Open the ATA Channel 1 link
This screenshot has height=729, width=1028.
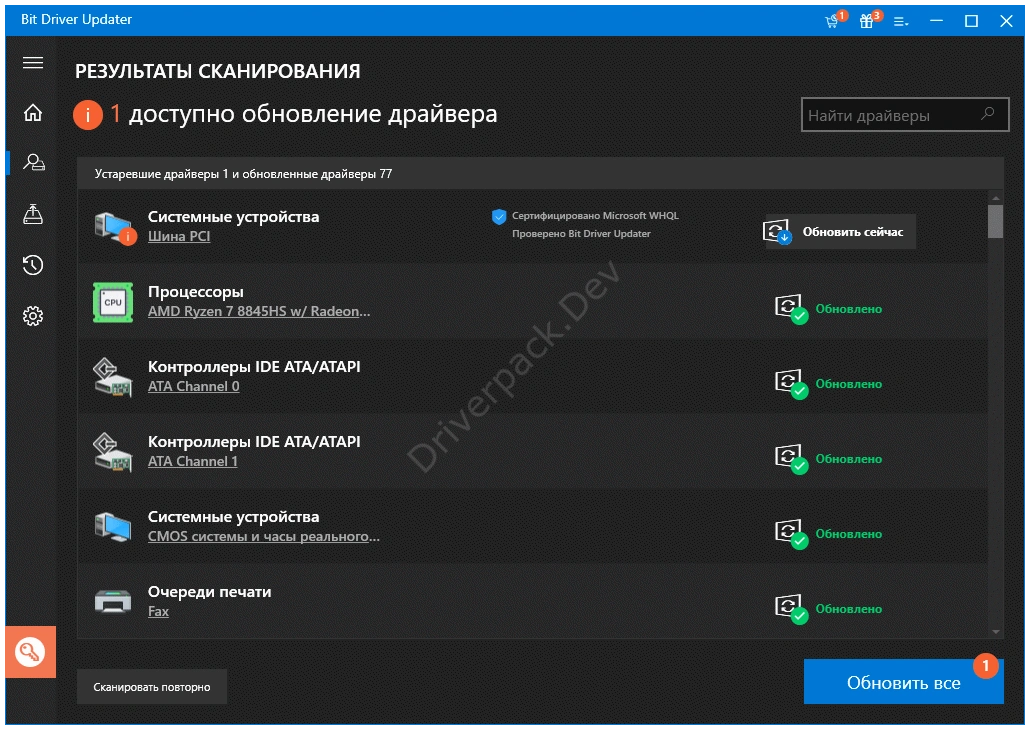pyautogui.click(x=193, y=461)
